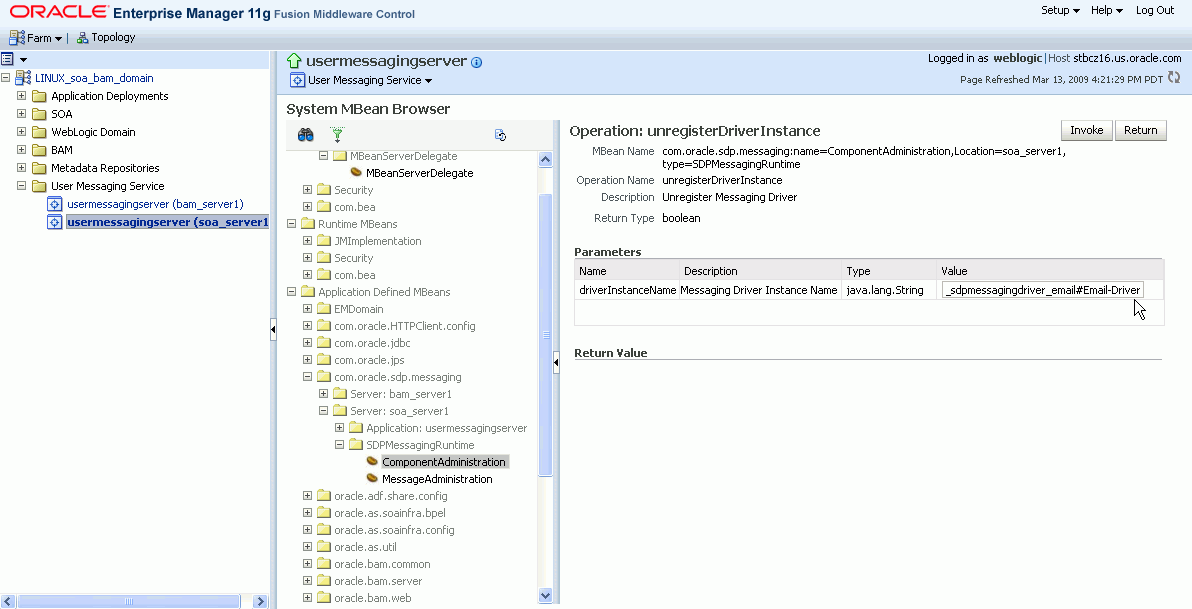
Task: Click the navigation pane scroll right arrow
Action: pos(260,601)
